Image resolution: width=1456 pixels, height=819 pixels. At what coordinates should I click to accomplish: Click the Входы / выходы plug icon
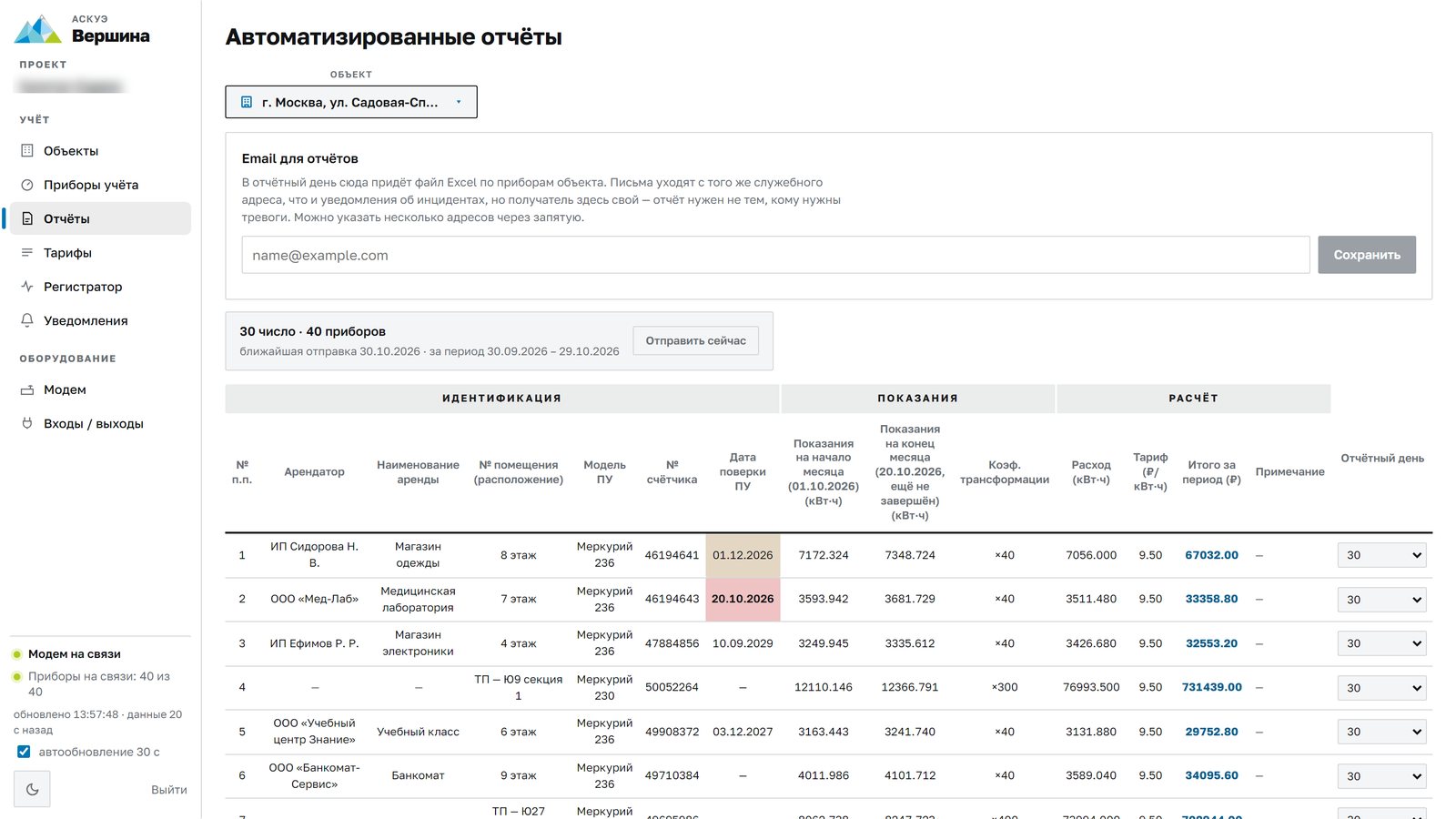27,424
